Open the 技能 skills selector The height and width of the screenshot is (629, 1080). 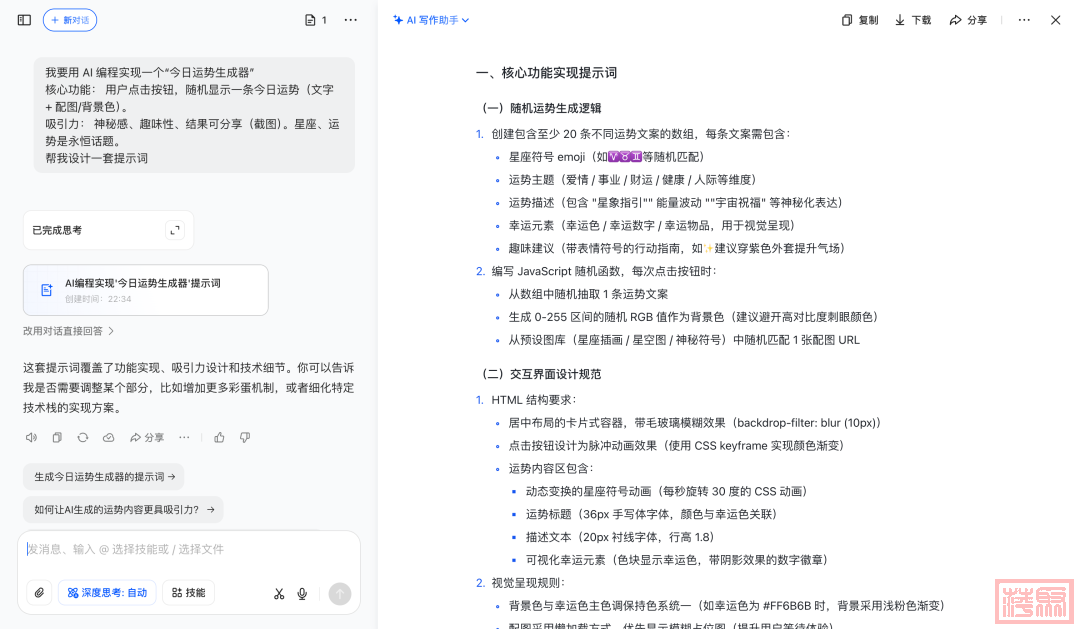point(188,593)
